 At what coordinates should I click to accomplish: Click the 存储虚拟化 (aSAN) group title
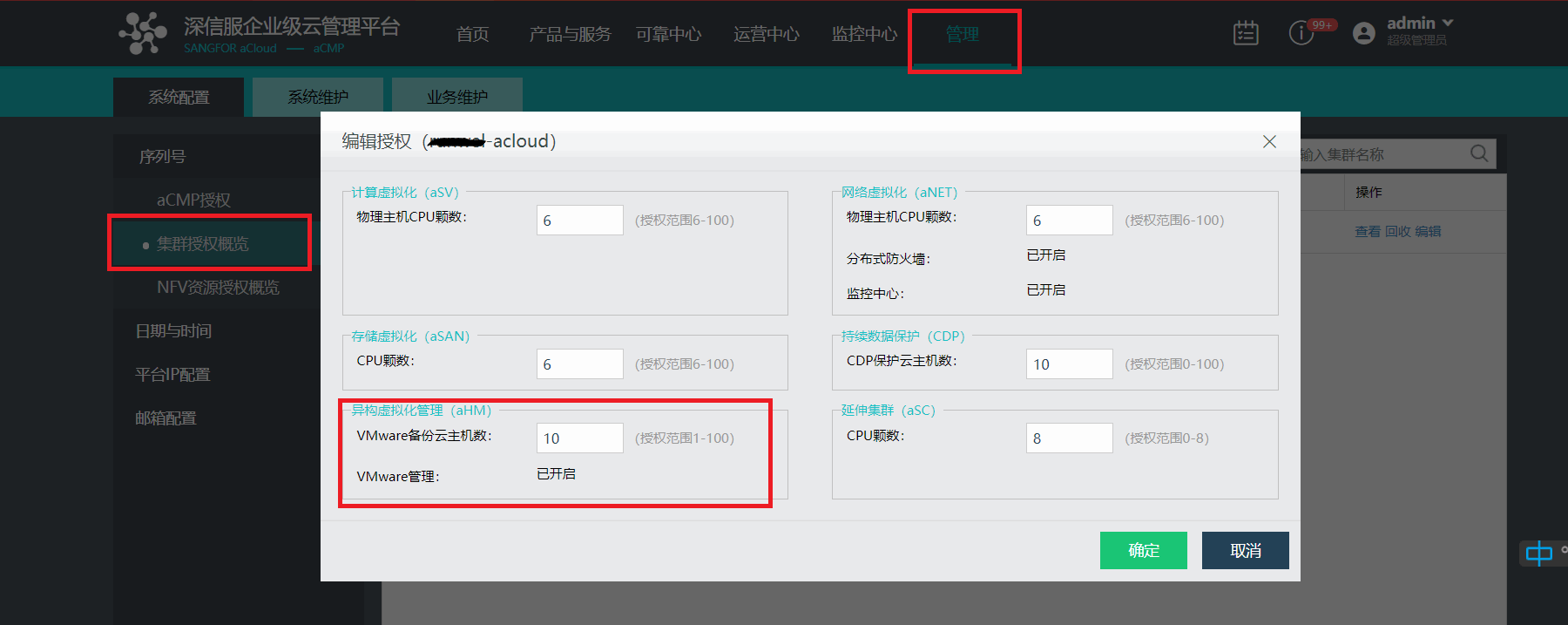410,336
